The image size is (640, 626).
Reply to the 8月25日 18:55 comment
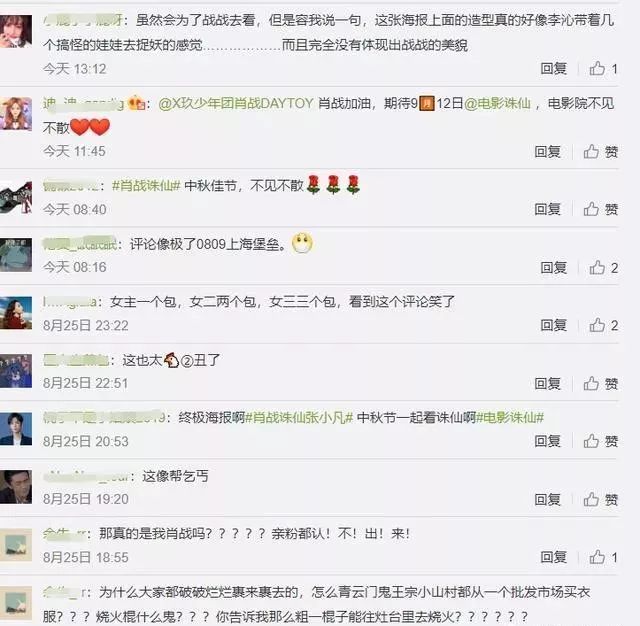[553, 557]
